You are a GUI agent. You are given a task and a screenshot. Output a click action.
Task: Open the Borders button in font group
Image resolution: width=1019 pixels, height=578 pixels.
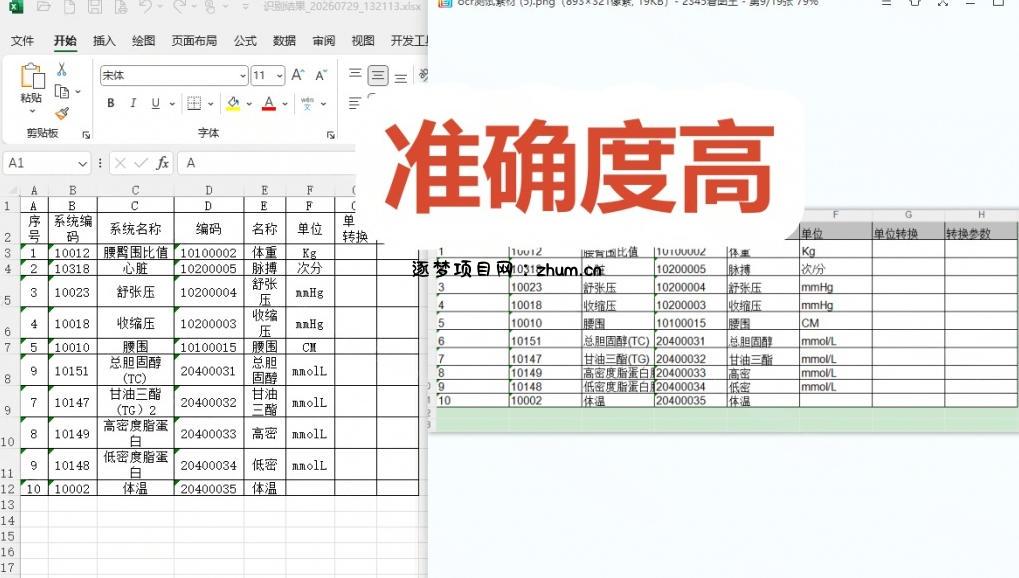click(x=194, y=103)
